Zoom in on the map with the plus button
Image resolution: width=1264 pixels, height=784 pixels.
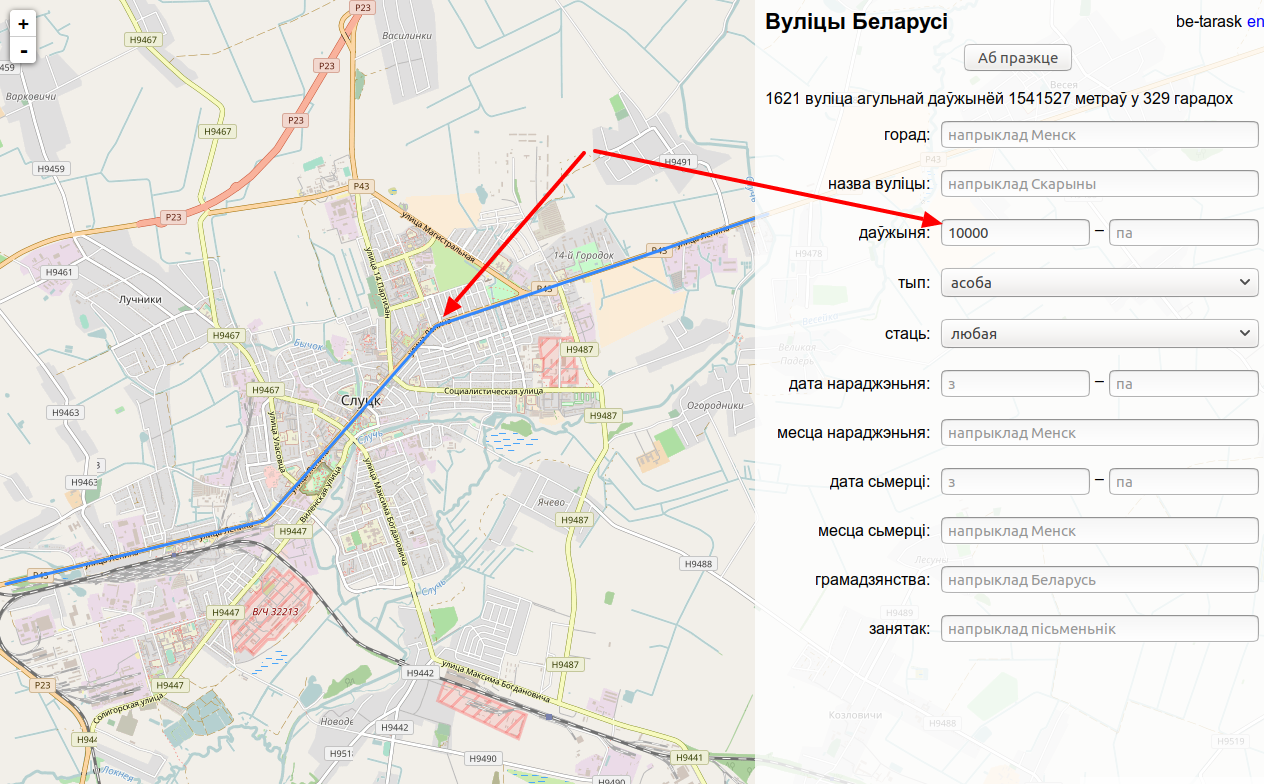23,23
